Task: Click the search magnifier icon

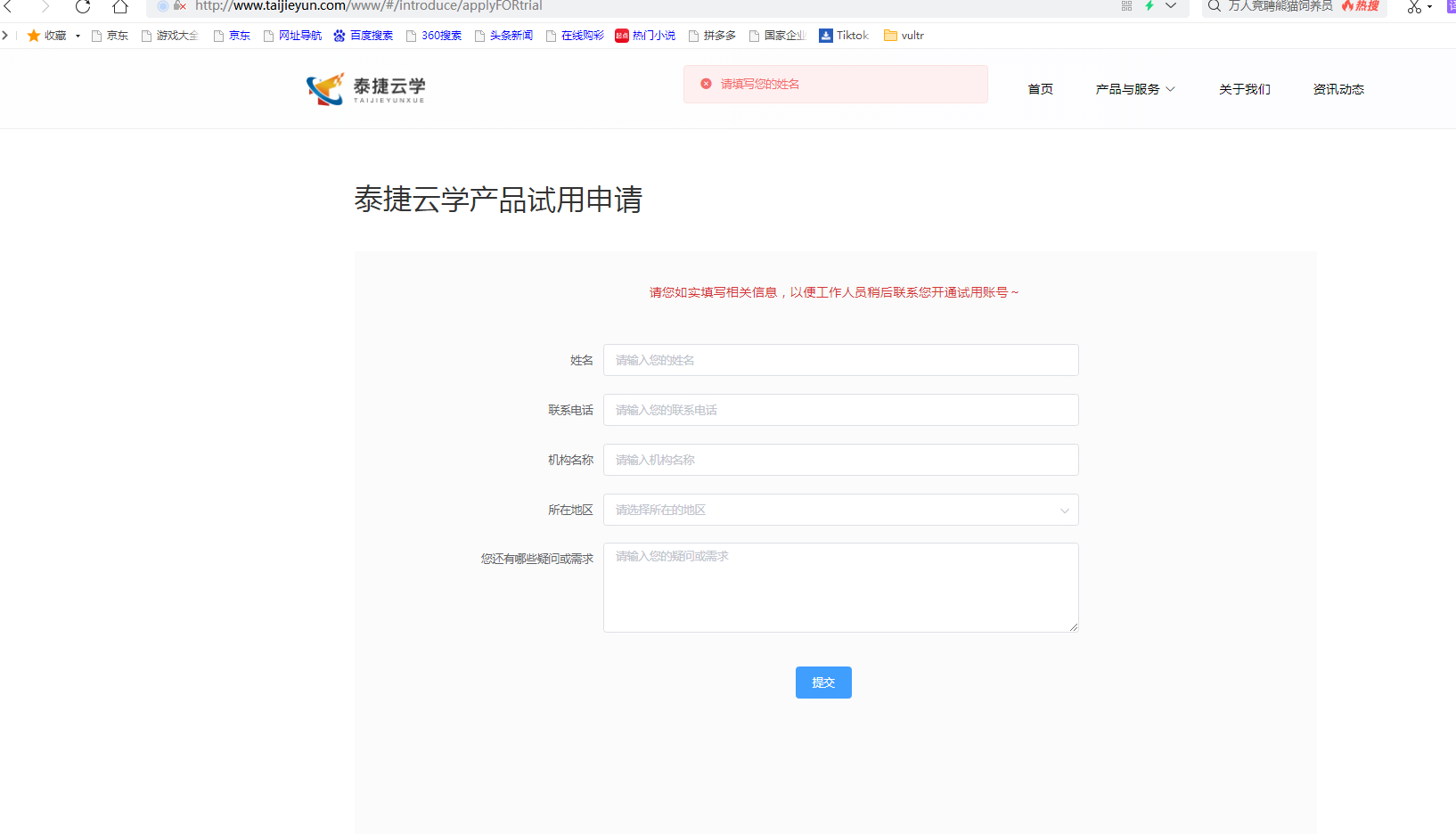Action: (x=1214, y=6)
